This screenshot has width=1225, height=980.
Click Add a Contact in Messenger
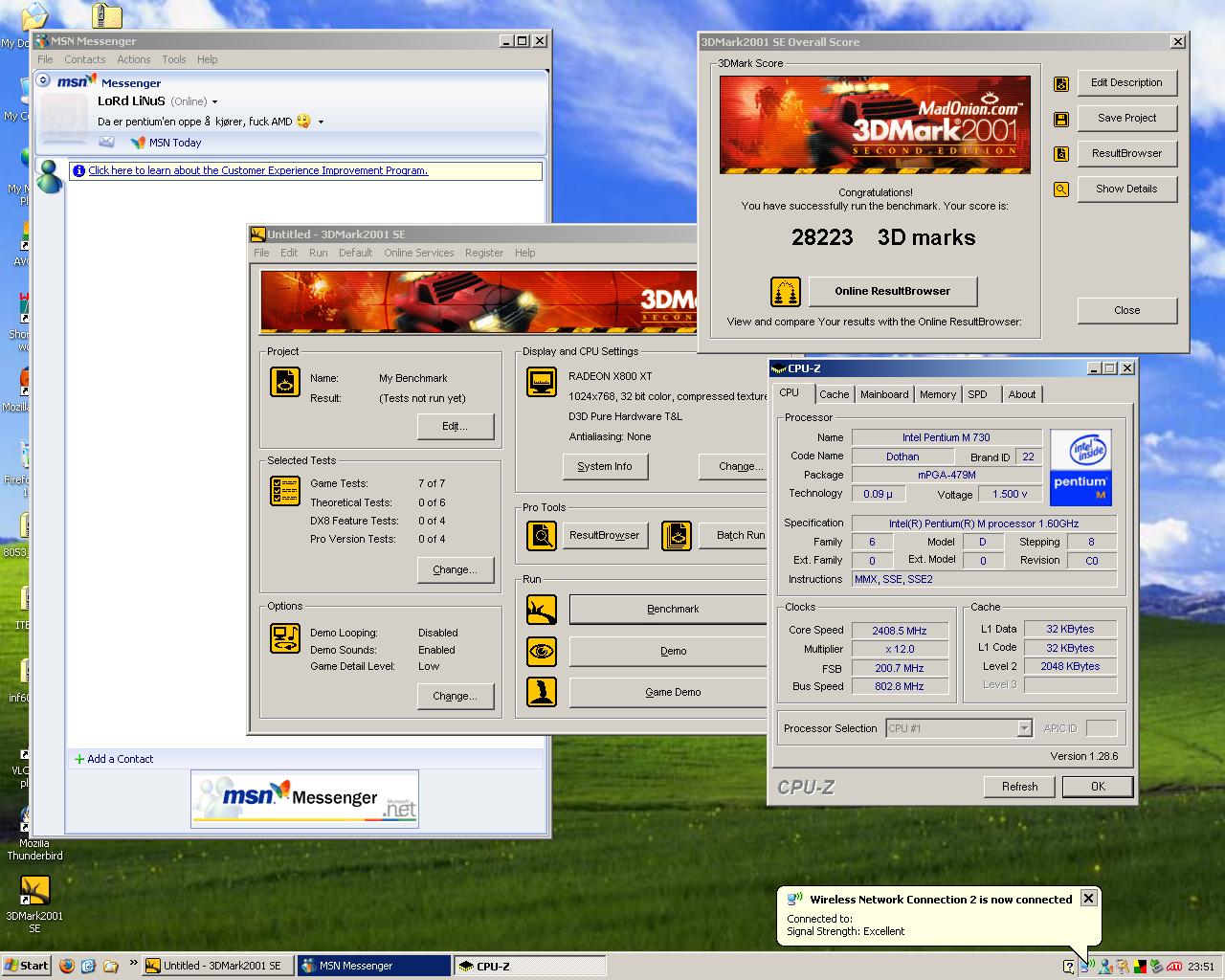coord(114,759)
